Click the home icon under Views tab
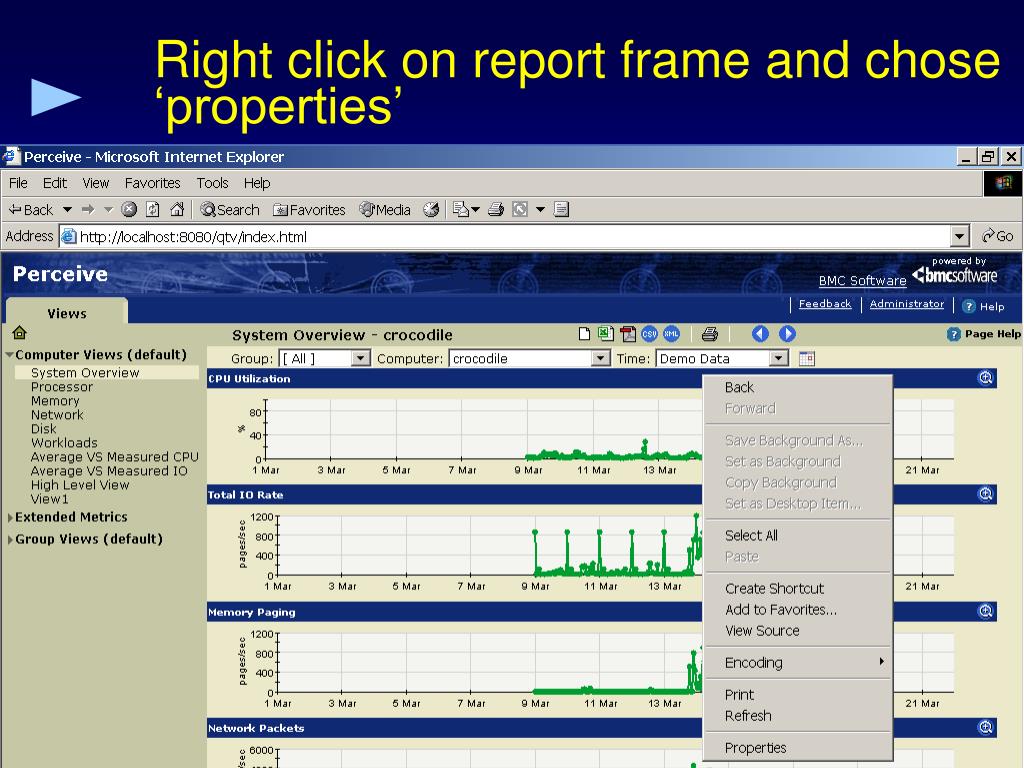The width and height of the screenshot is (1024, 768). pos(20,333)
